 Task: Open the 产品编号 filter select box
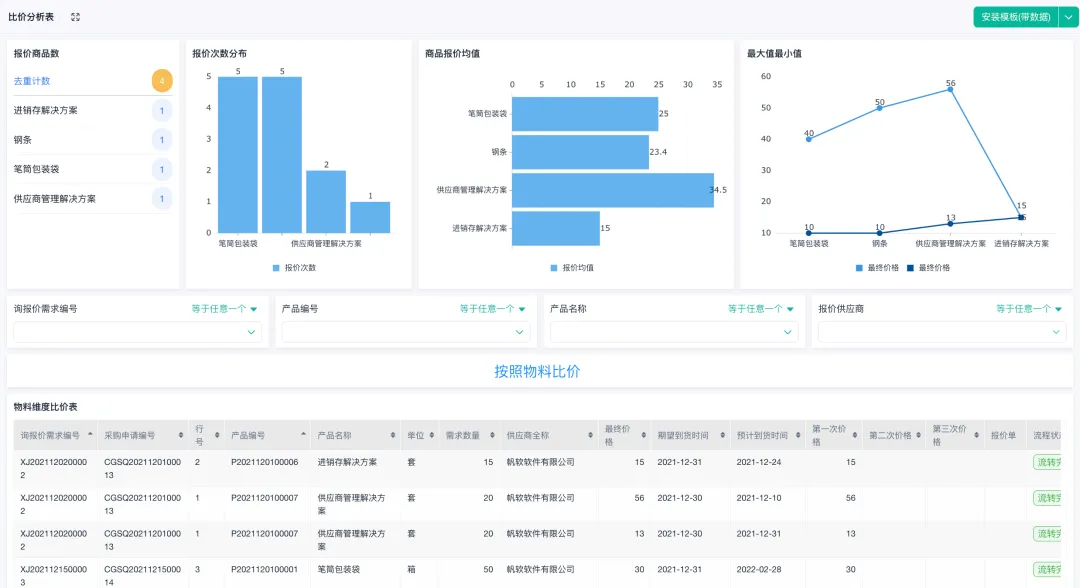coord(406,332)
